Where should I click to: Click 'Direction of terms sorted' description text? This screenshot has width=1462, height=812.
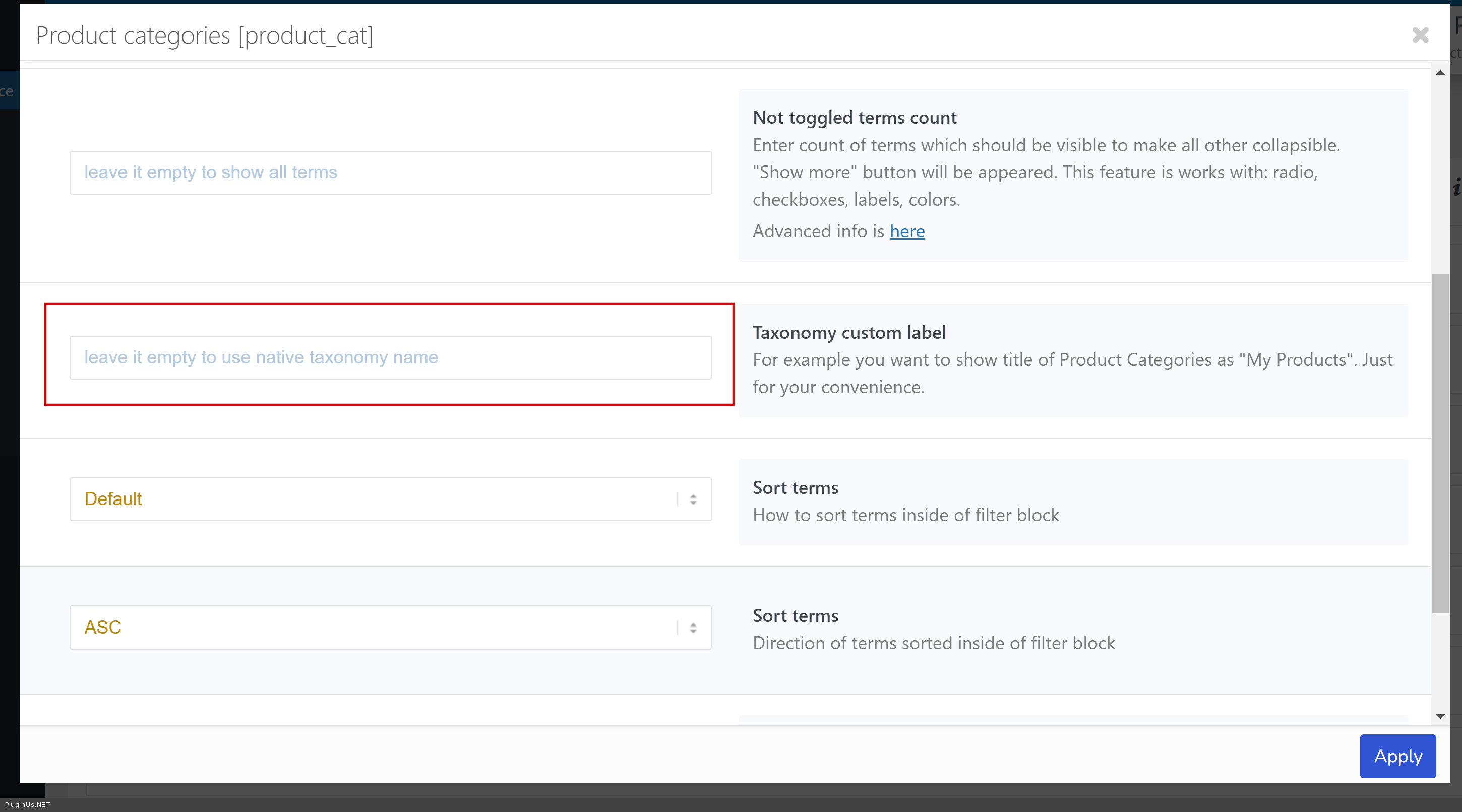click(x=934, y=644)
